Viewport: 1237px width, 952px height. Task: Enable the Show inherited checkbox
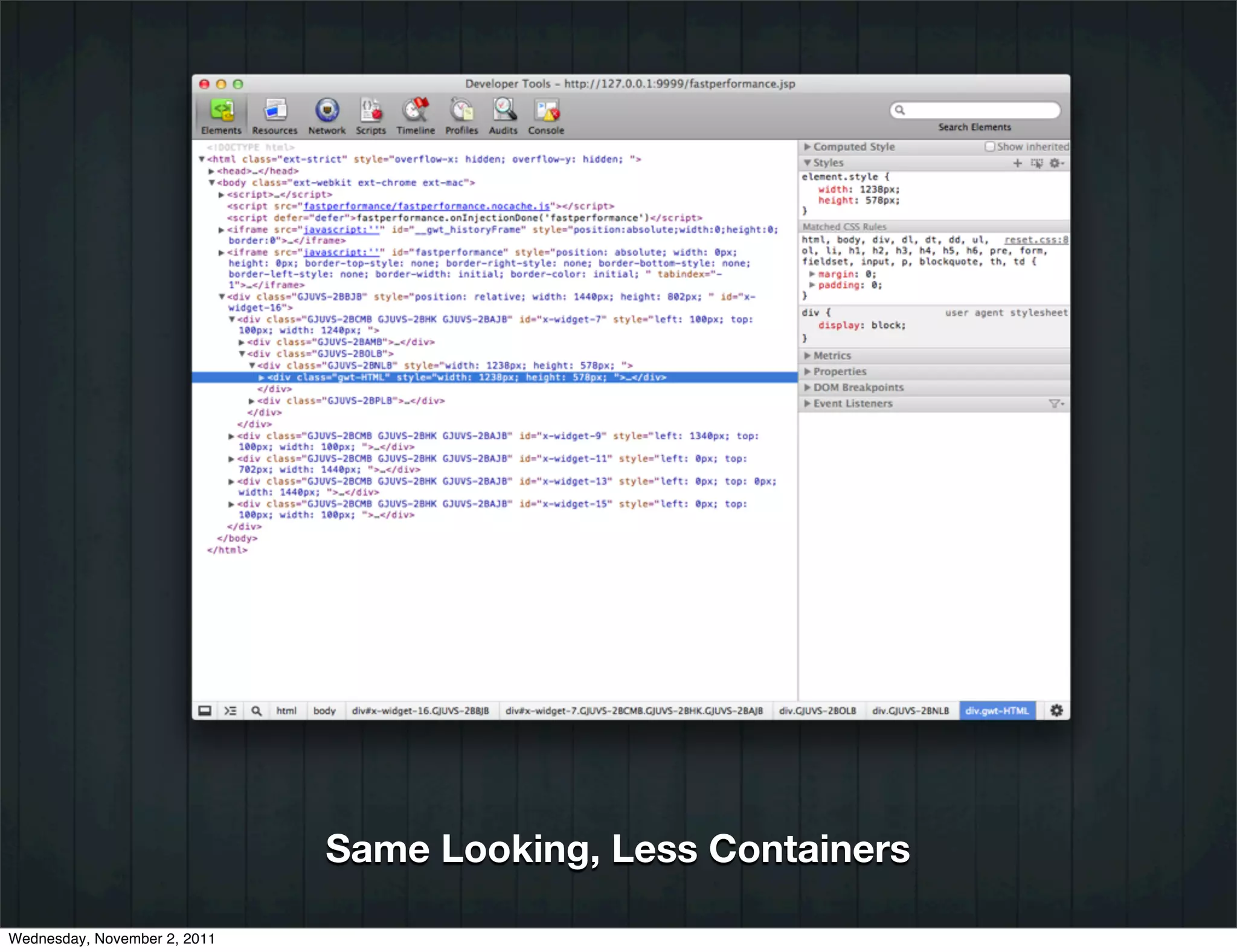[x=989, y=147]
